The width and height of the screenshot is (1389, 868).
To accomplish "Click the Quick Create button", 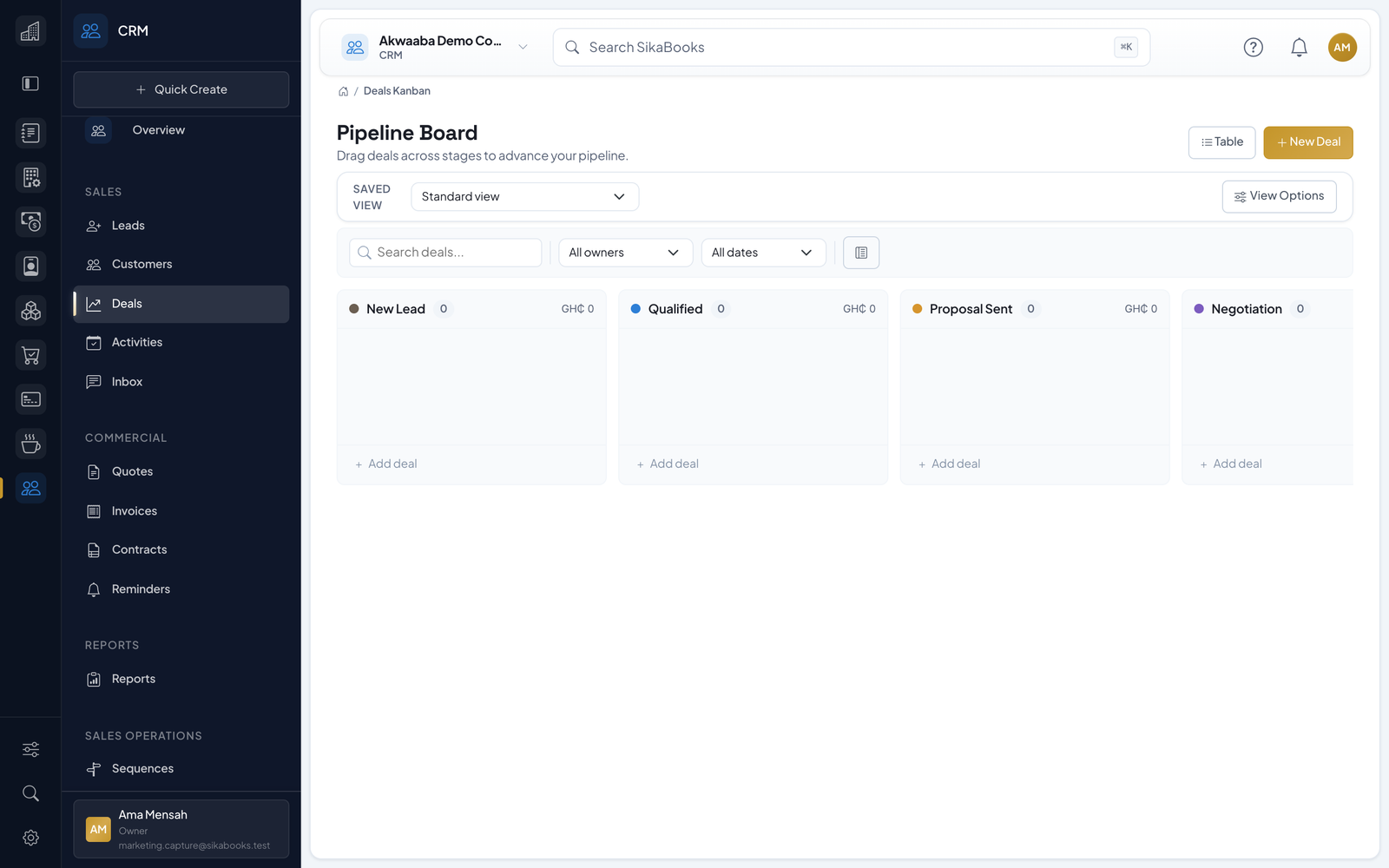I will point(181,89).
